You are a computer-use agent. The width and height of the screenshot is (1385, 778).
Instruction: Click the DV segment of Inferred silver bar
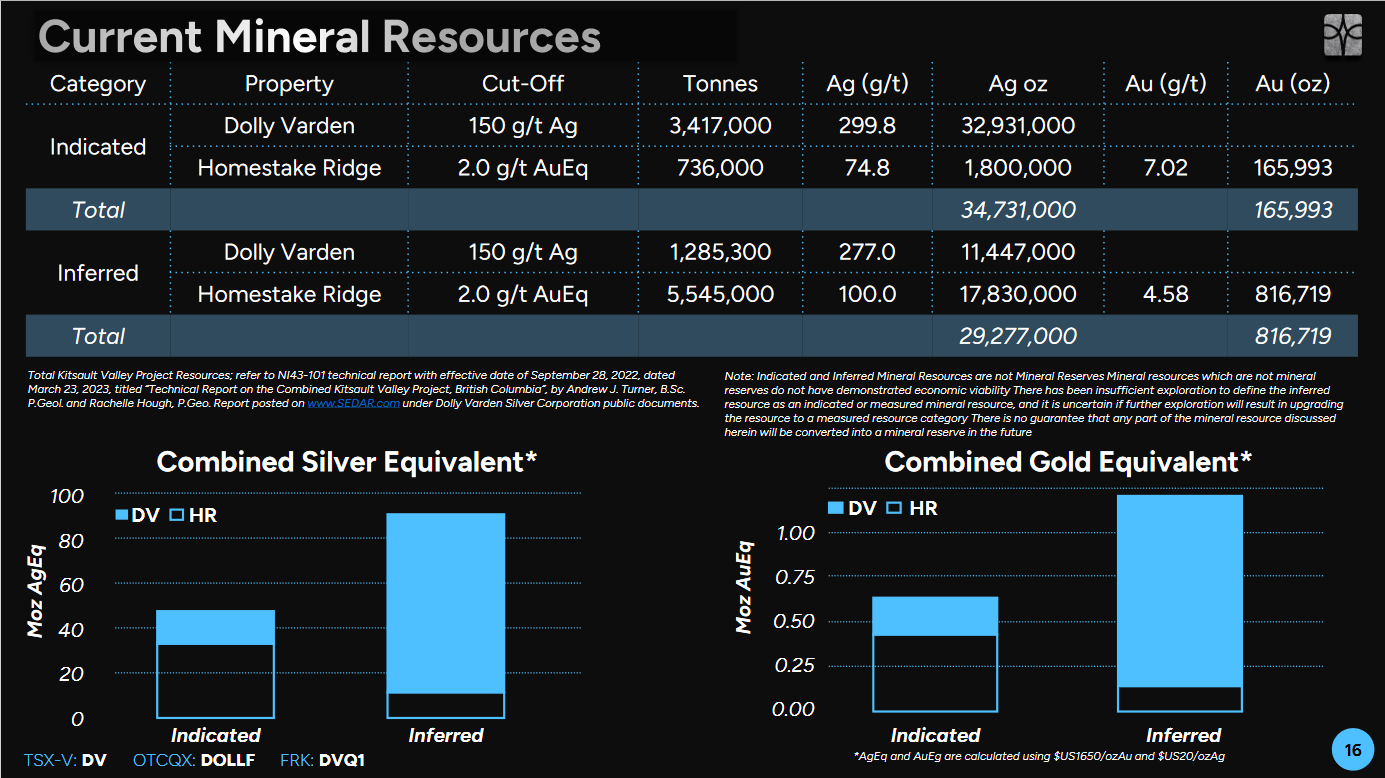click(446, 603)
